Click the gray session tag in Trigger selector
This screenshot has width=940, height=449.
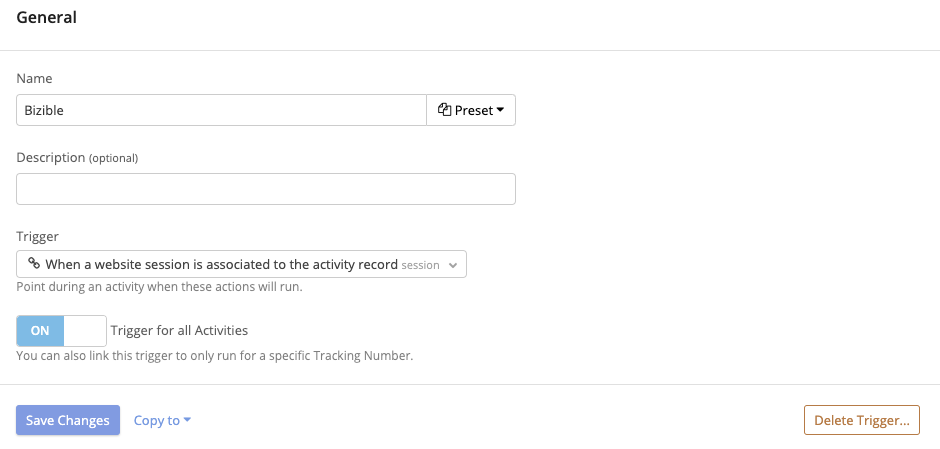point(420,265)
